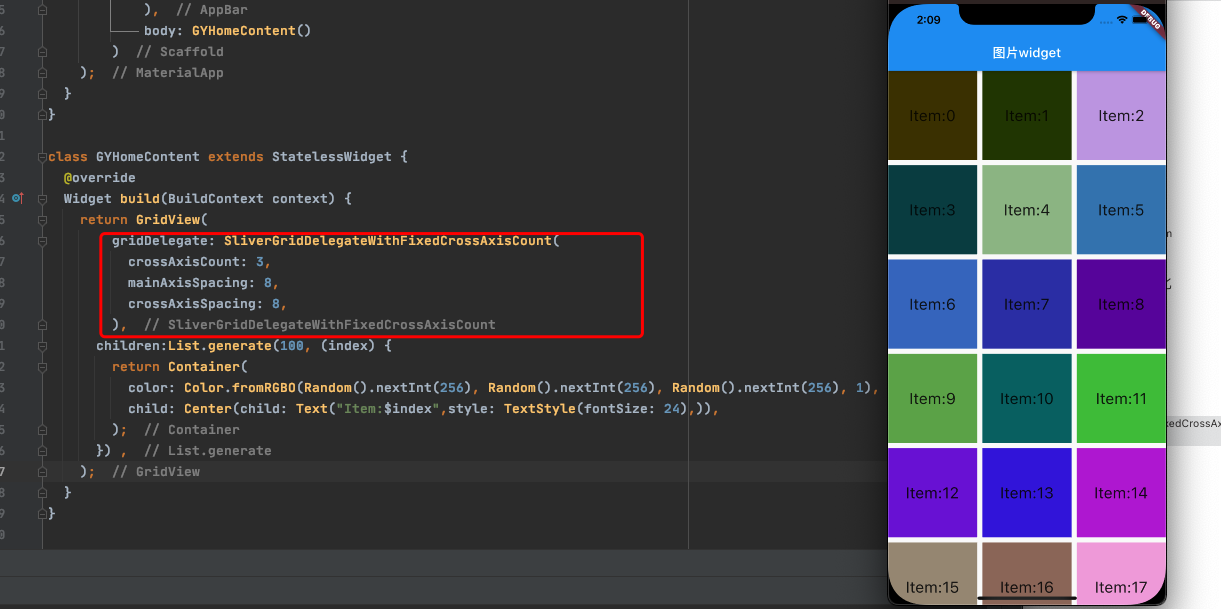Click the @override annotation
The width and height of the screenshot is (1221, 609).
coord(100,178)
